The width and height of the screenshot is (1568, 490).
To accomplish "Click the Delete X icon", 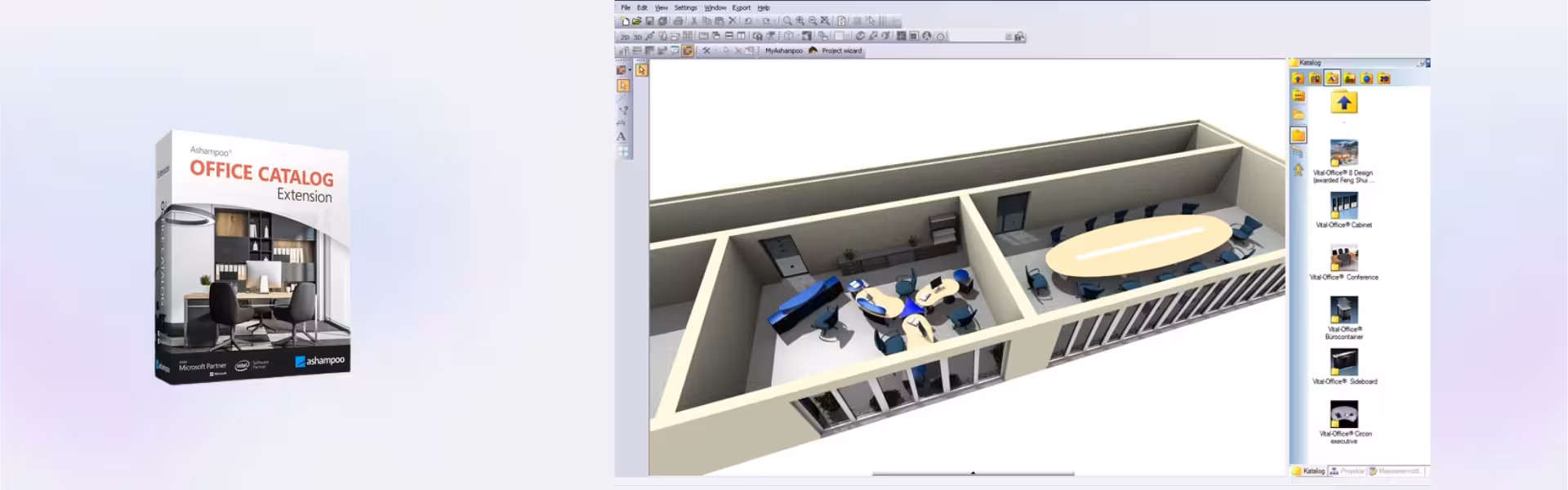I will [733, 21].
